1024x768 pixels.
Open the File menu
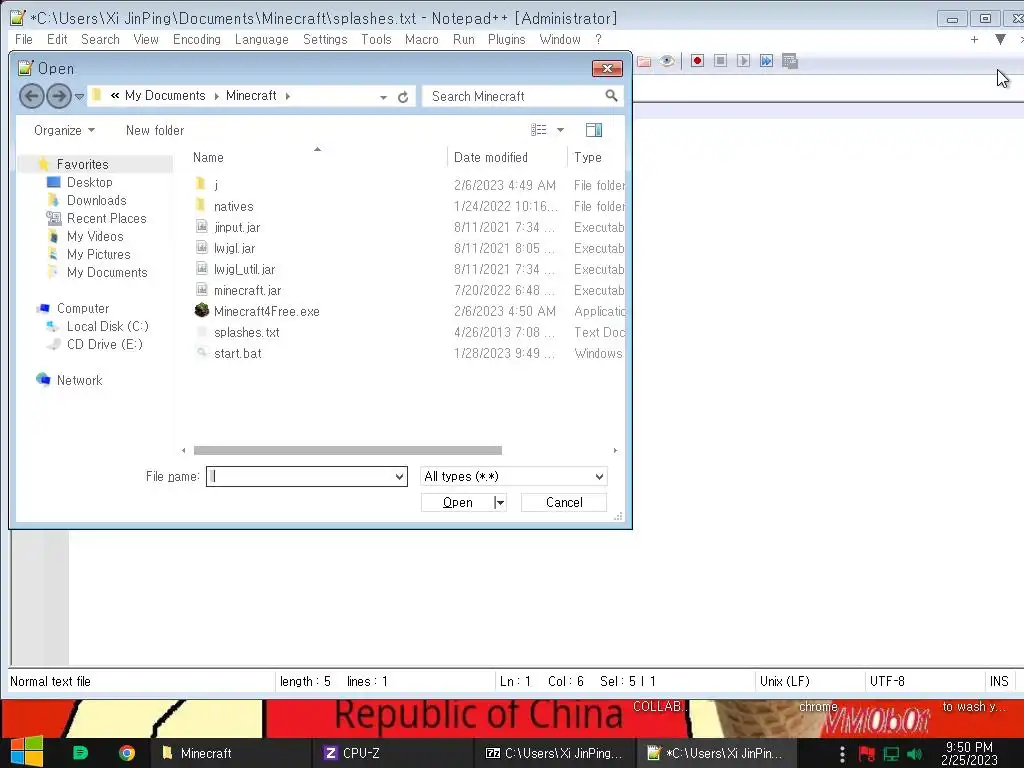(24, 39)
